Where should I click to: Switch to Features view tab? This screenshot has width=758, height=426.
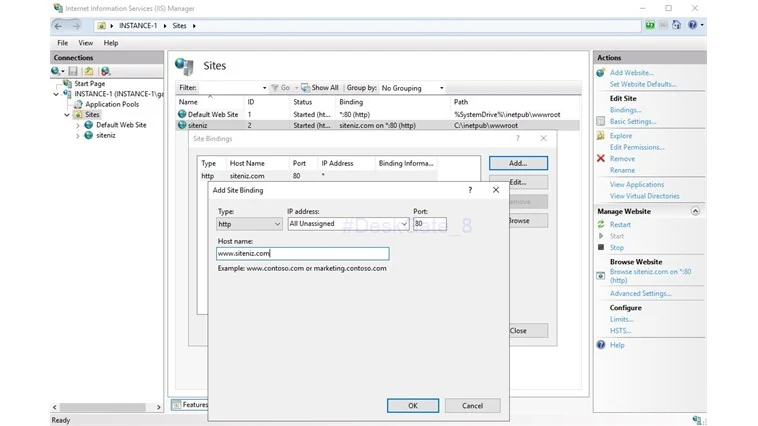coord(190,405)
